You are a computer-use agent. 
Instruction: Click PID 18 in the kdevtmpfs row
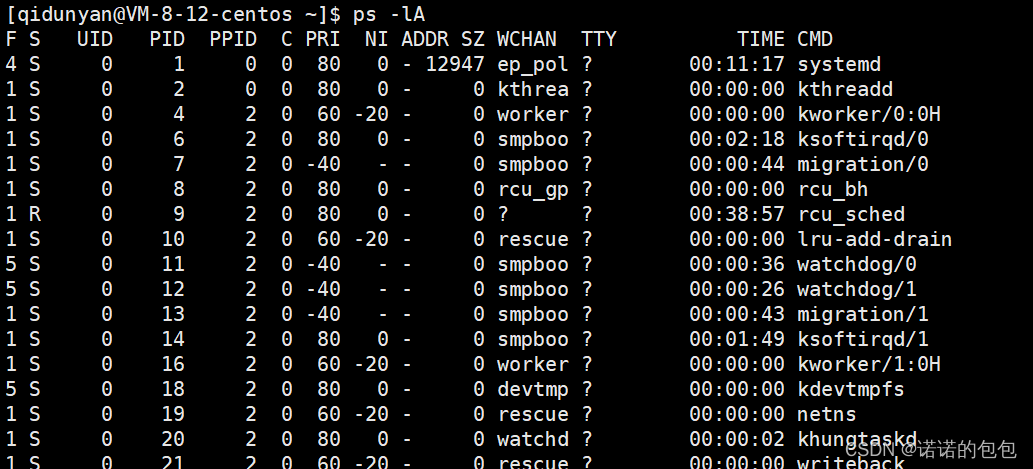(173, 389)
